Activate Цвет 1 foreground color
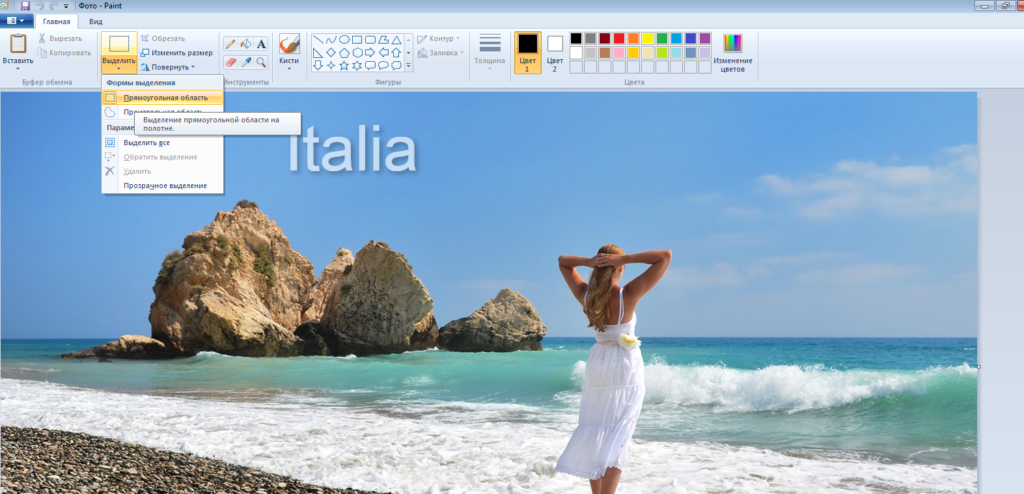Screen dimensions: 1024x494 pyautogui.click(x=527, y=52)
